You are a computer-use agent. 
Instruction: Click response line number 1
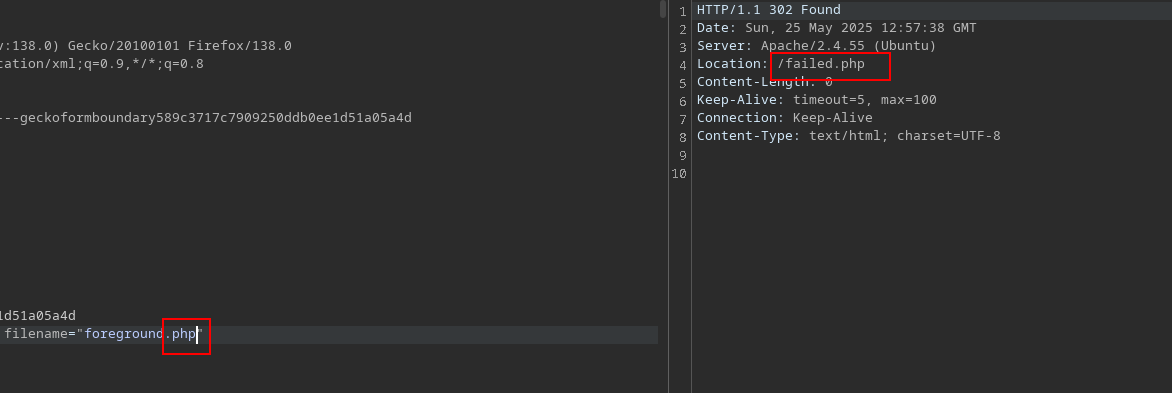point(682,11)
